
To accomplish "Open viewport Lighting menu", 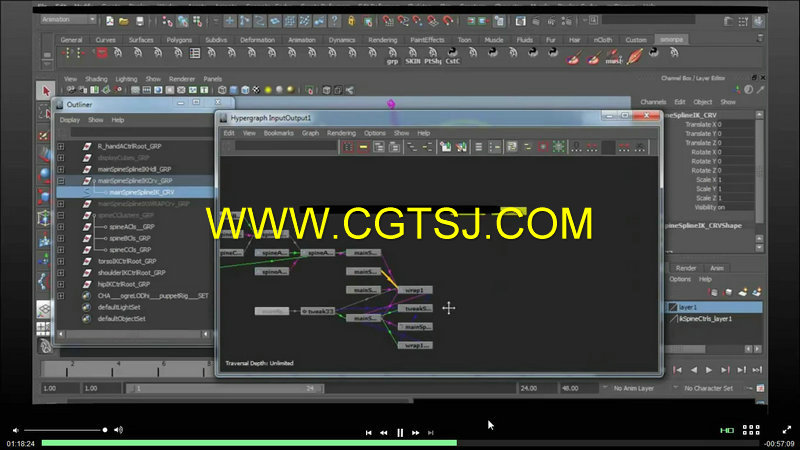I will click(x=126, y=79).
